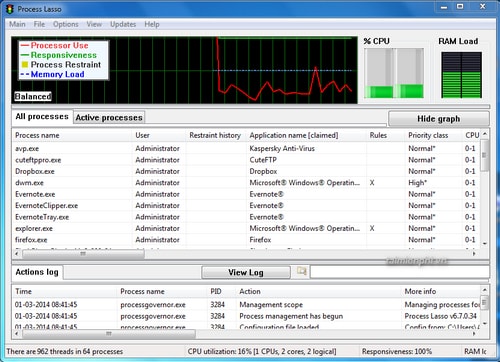Click process list scroll down arrow
This screenshot has width=500, height=362.
(485, 244)
